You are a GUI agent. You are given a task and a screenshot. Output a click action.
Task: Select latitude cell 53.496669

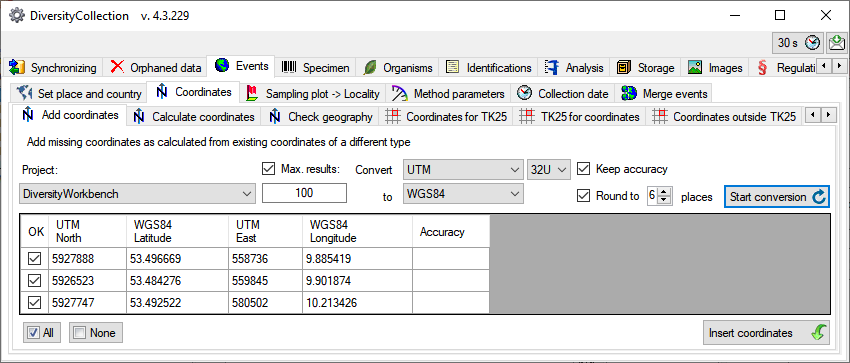177,259
